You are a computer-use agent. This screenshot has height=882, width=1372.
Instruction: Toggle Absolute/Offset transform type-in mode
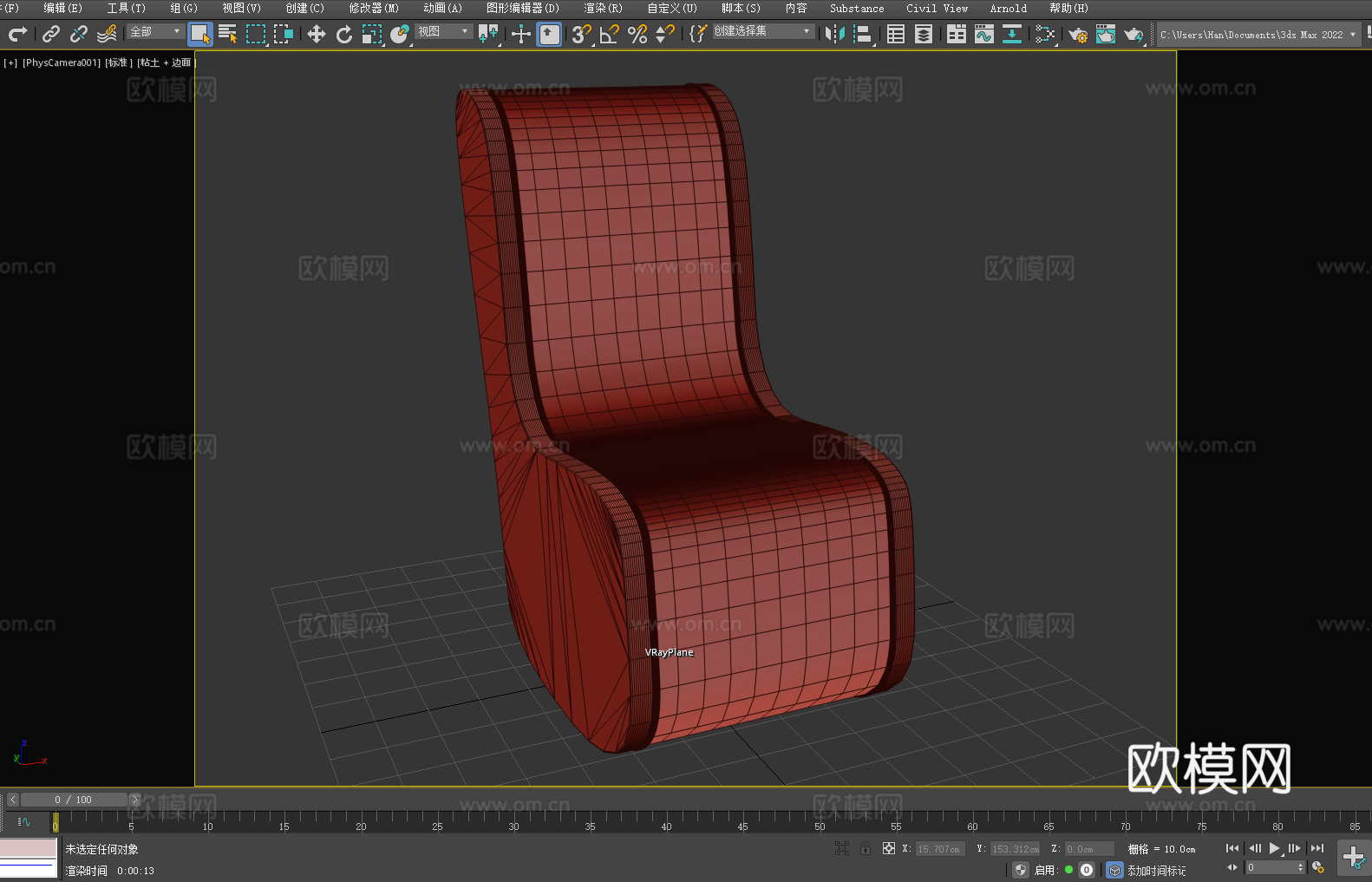click(x=889, y=848)
